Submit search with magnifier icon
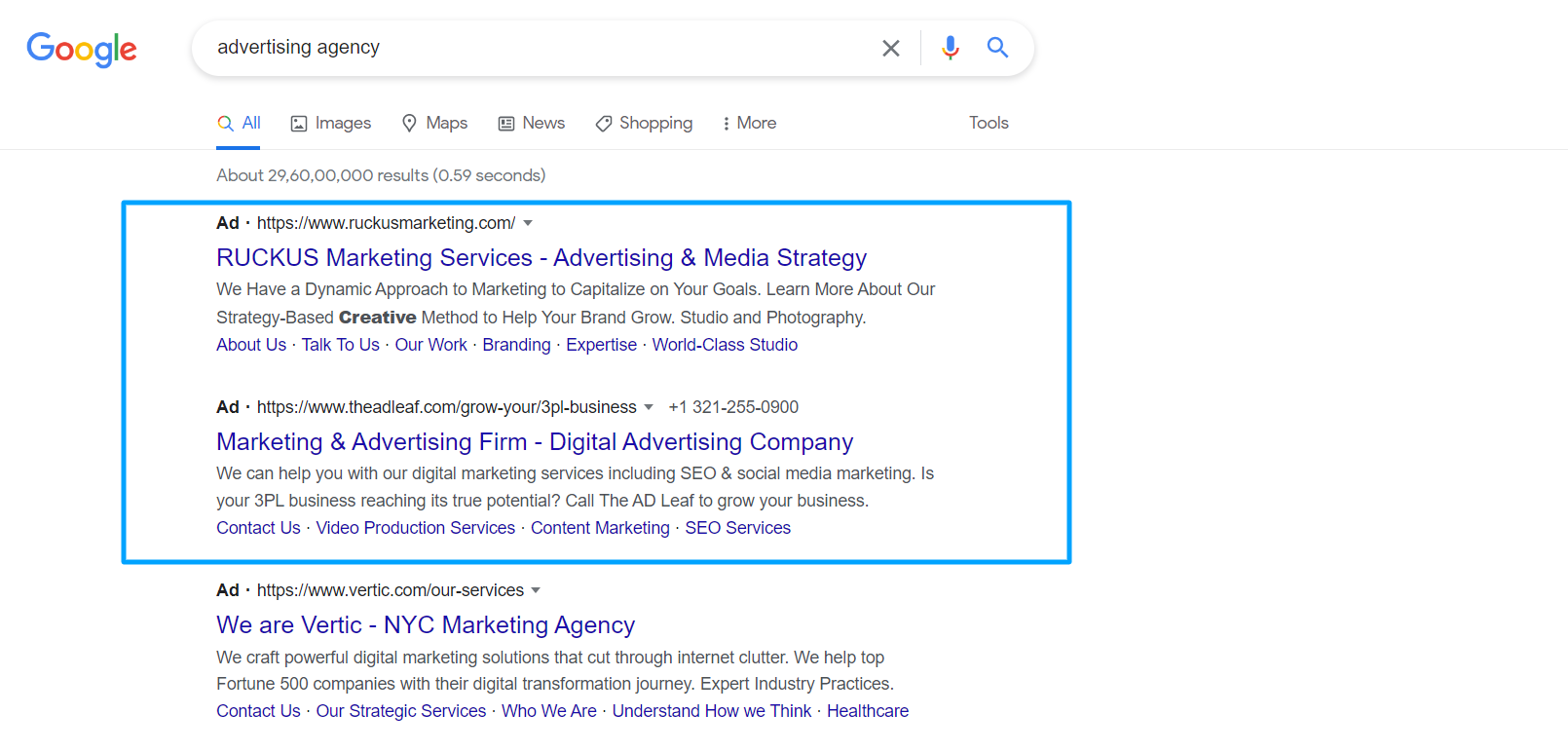Viewport: 1568px width, 752px height. 997,47
